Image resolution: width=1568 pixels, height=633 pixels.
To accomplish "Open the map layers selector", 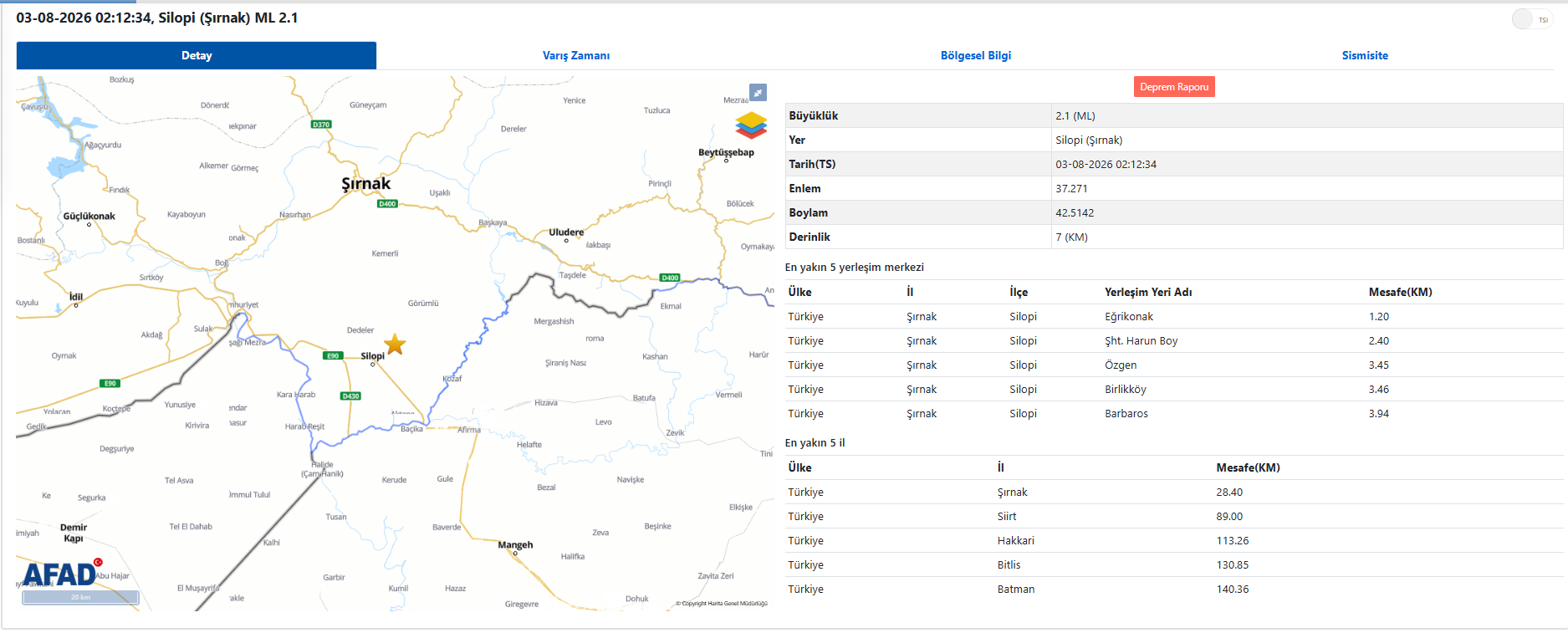I will [x=751, y=125].
